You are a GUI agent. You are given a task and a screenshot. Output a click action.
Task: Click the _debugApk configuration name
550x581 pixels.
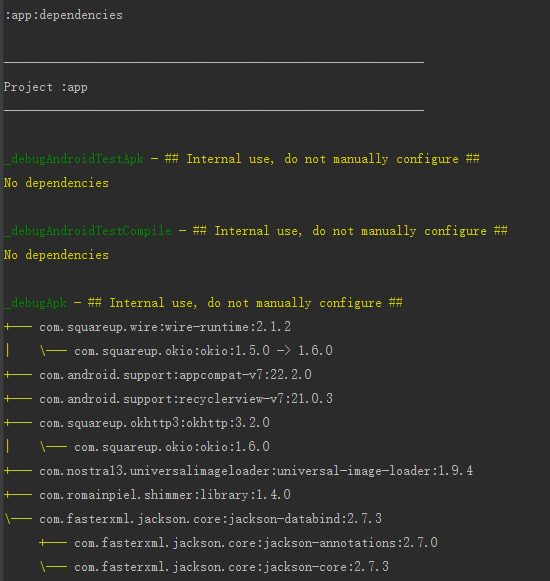35,303
